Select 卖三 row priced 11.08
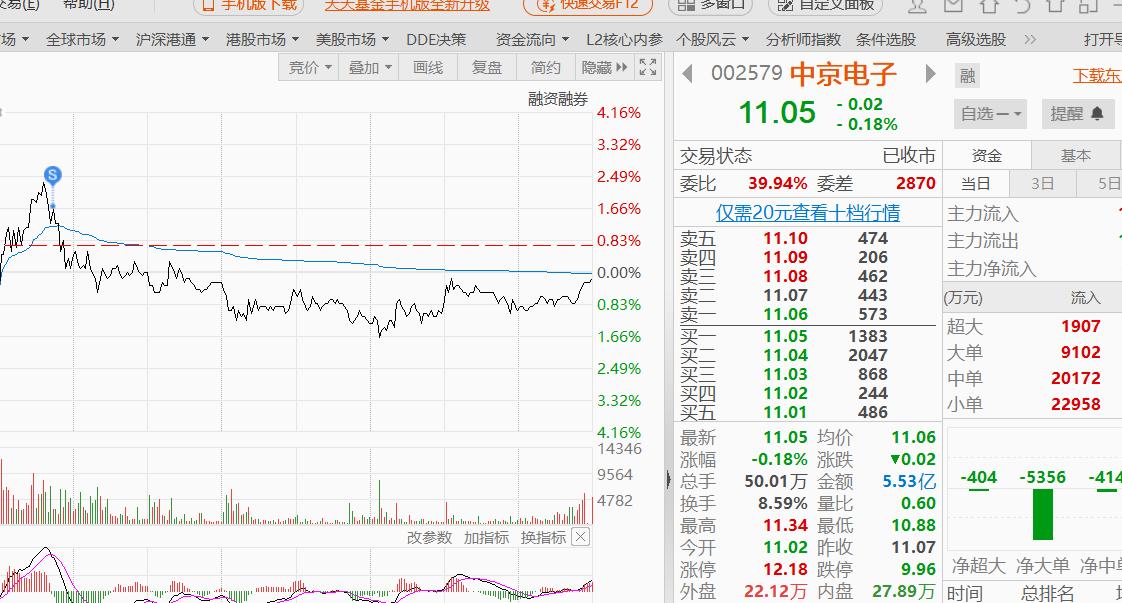 click(807, 276)
